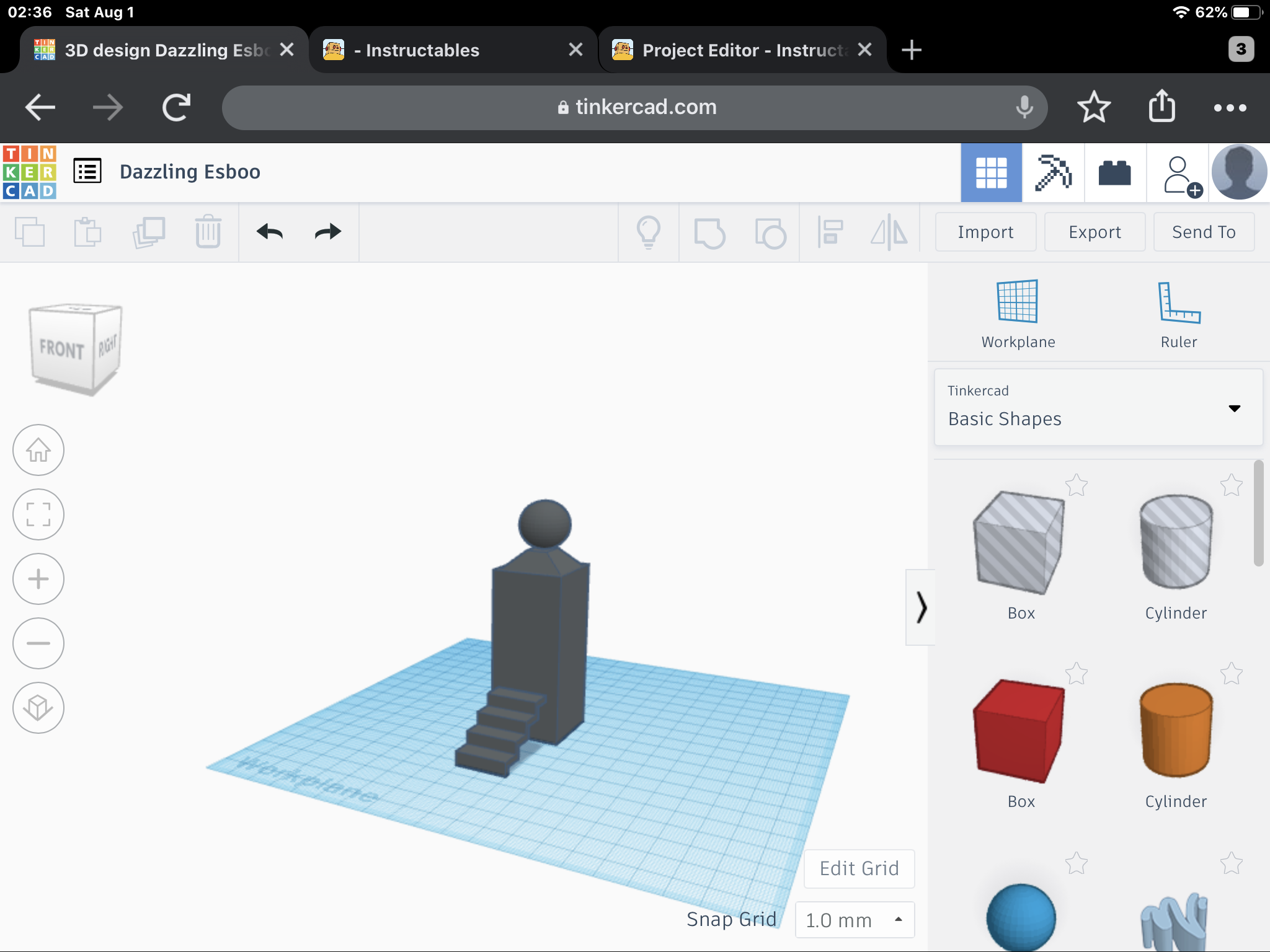Open a new browser tab

912,50
